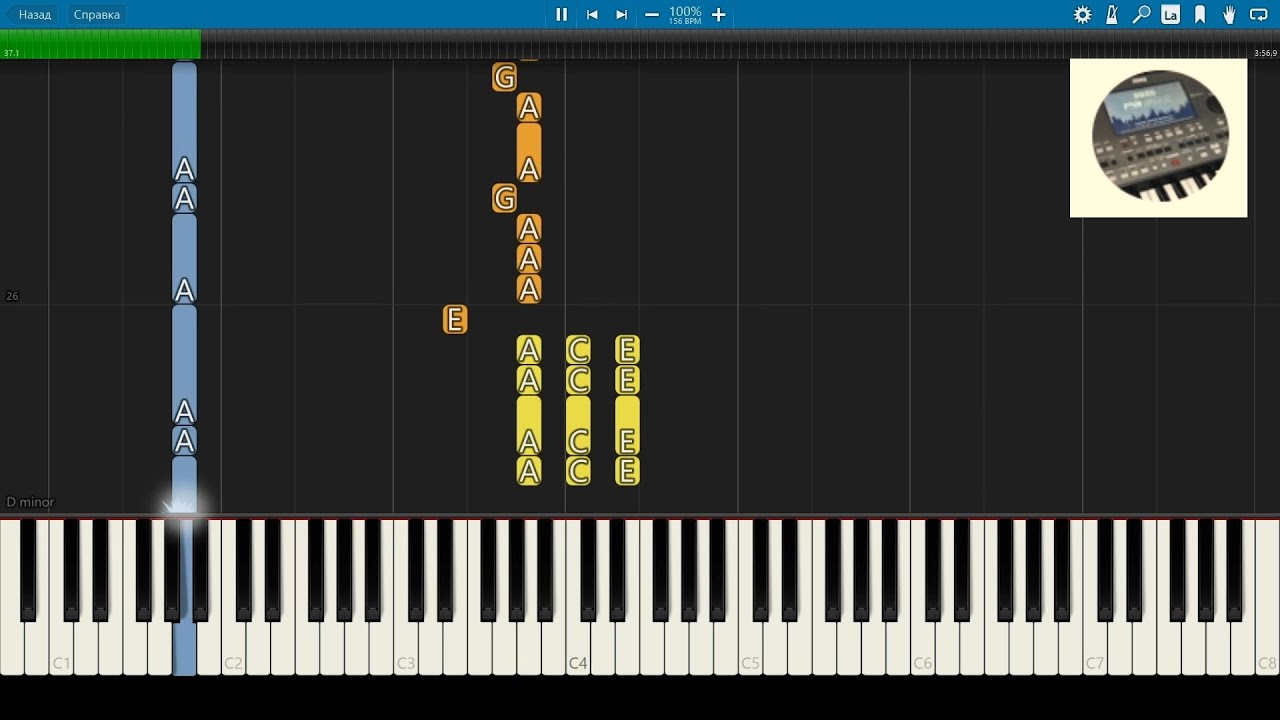Click the D minor key signature label

tap(30, 502)
